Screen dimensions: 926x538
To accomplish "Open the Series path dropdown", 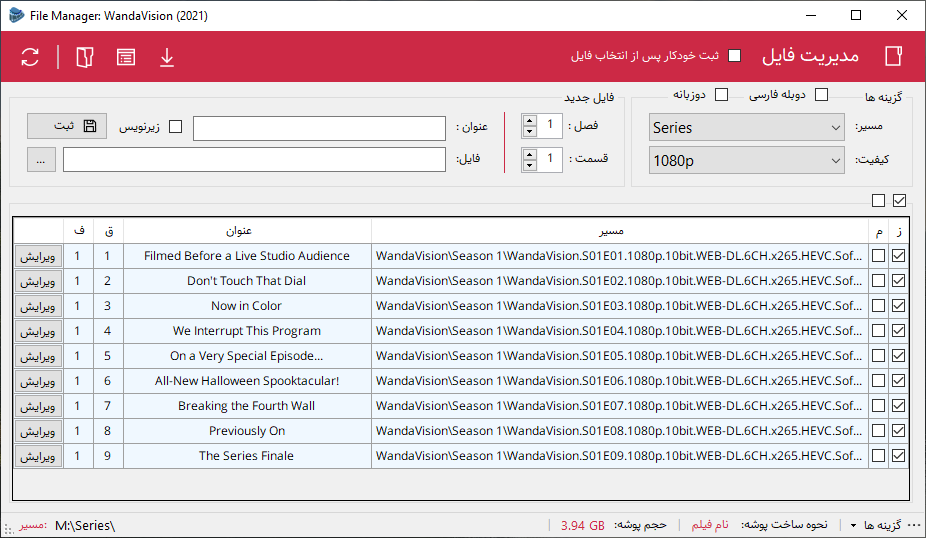I will coord(746,127).
